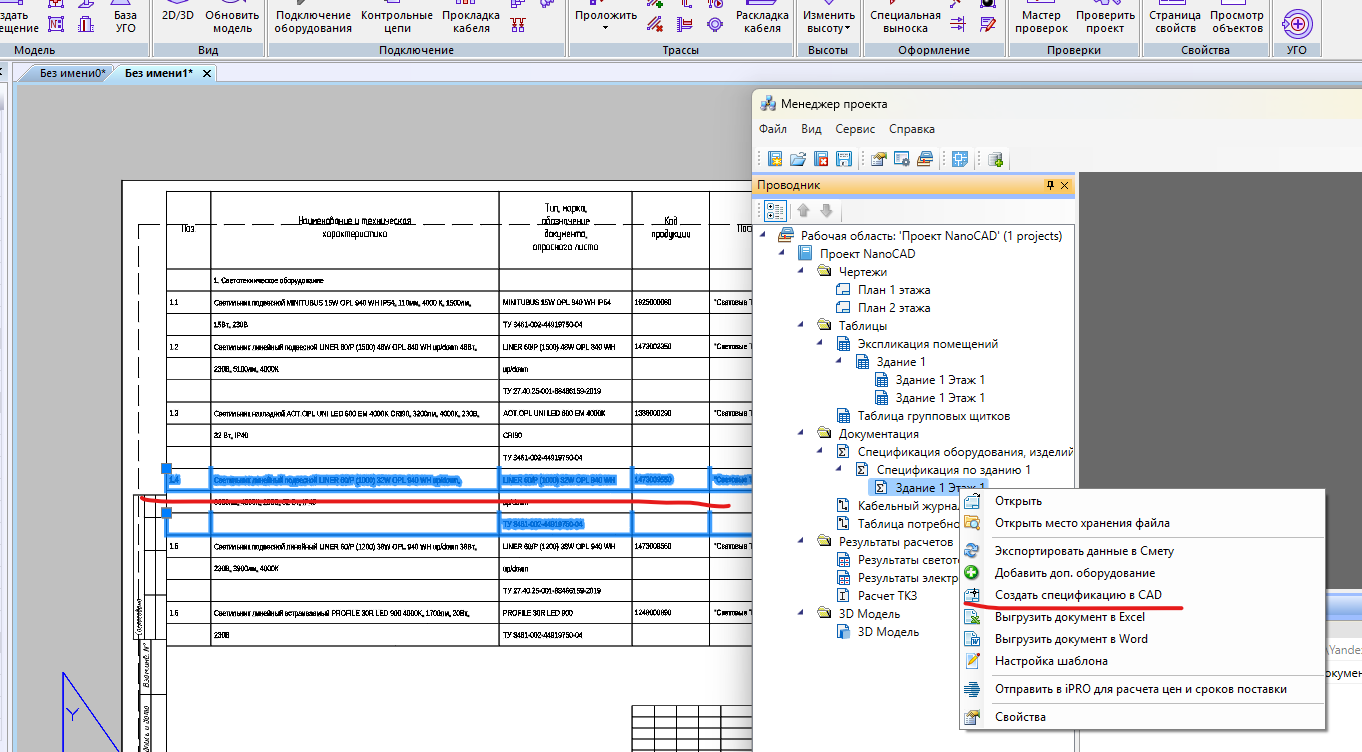The height and width of the screenshot is (752, 1362).
Task: Pin the Проводник panel
Action: (x=1050, y=185)
